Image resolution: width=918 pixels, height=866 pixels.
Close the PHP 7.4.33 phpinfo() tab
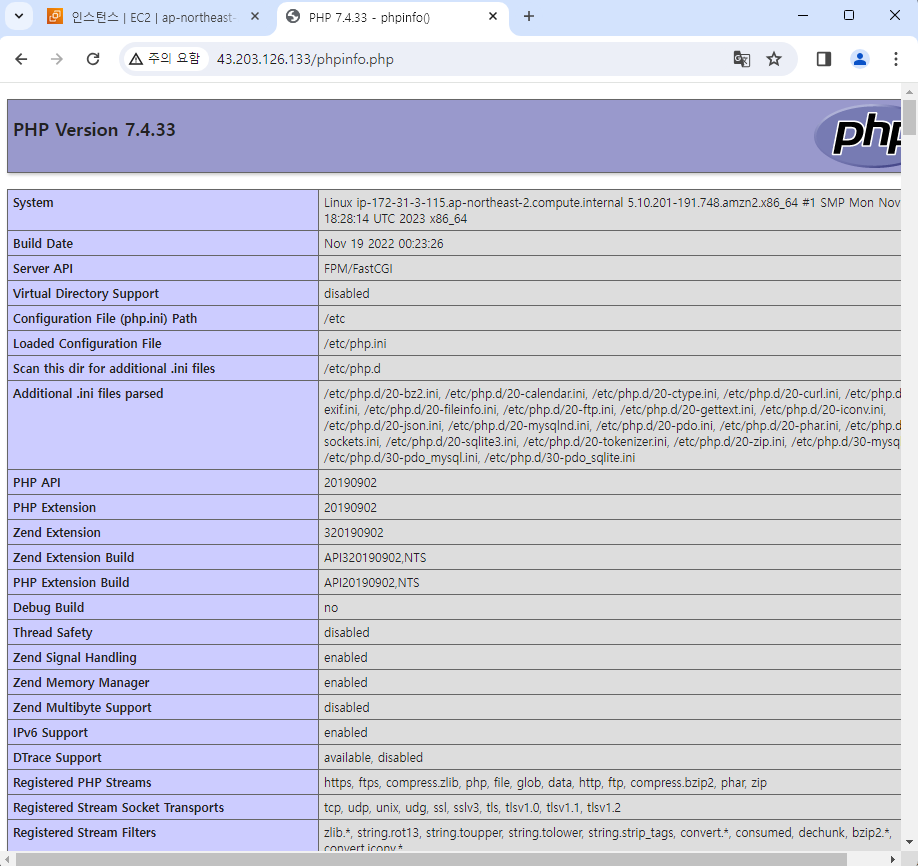click(493, 16)
